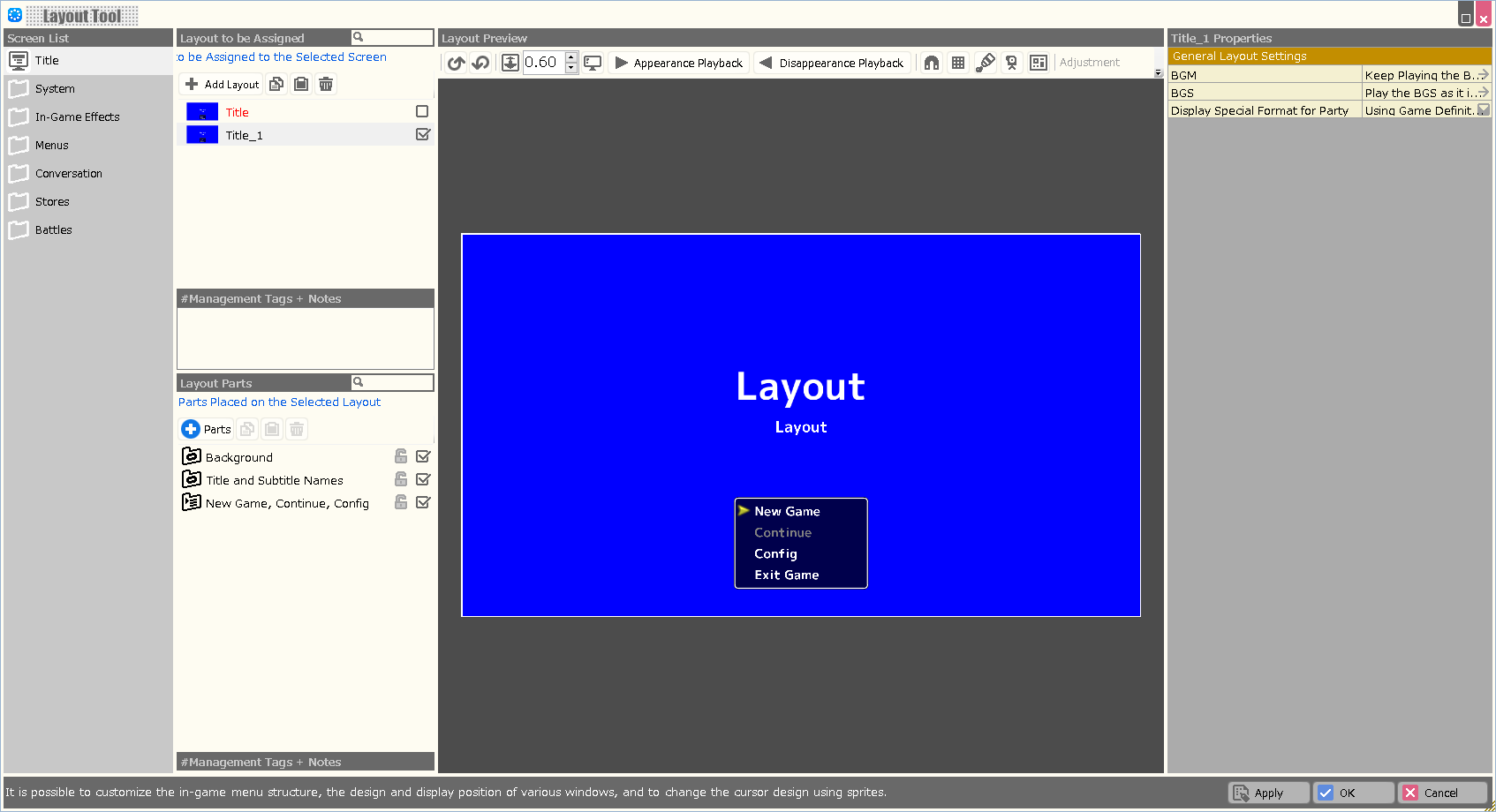Open the Display Special Format for Party dropdown
The height and width of the screenshot is (812, 1496).
1483,110
